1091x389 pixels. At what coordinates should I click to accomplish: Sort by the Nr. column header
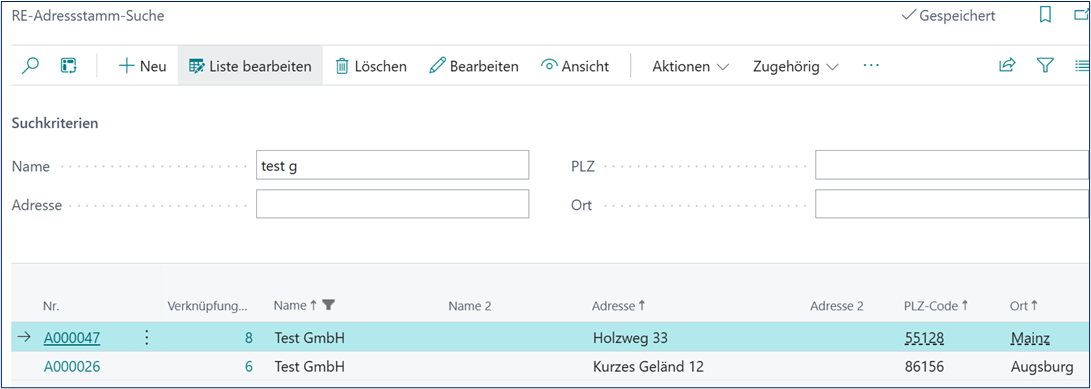(50, 305)
